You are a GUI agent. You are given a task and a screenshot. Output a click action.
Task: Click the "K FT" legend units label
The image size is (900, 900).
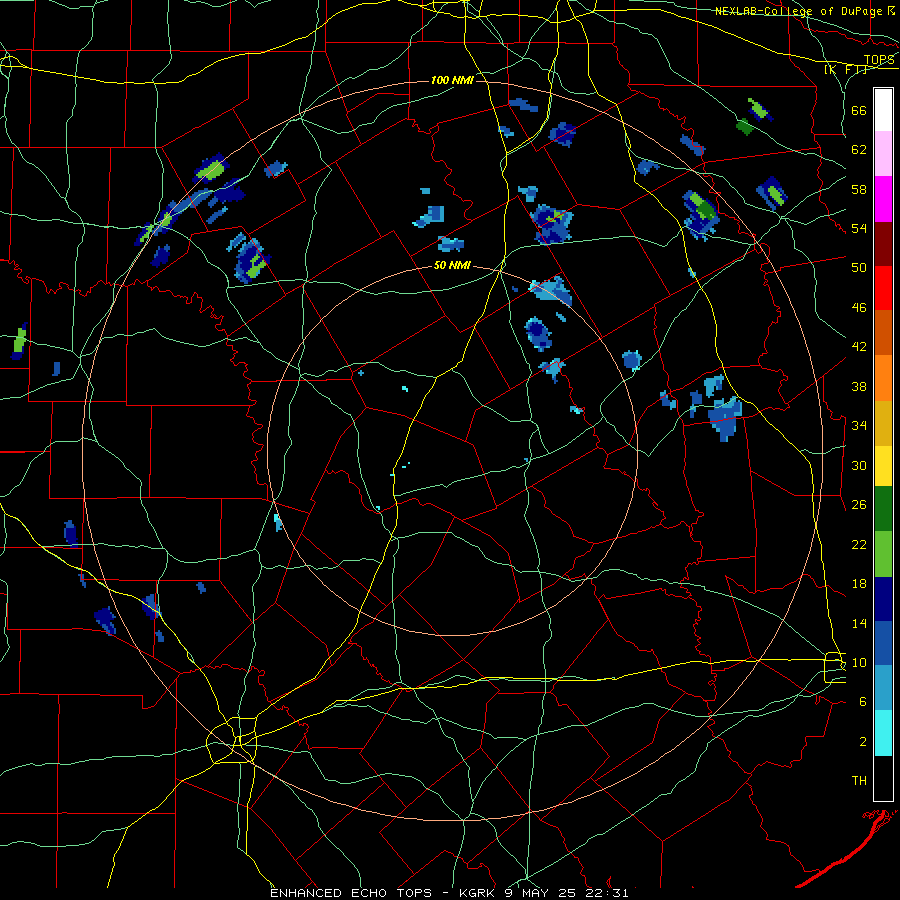pos(846,69)
